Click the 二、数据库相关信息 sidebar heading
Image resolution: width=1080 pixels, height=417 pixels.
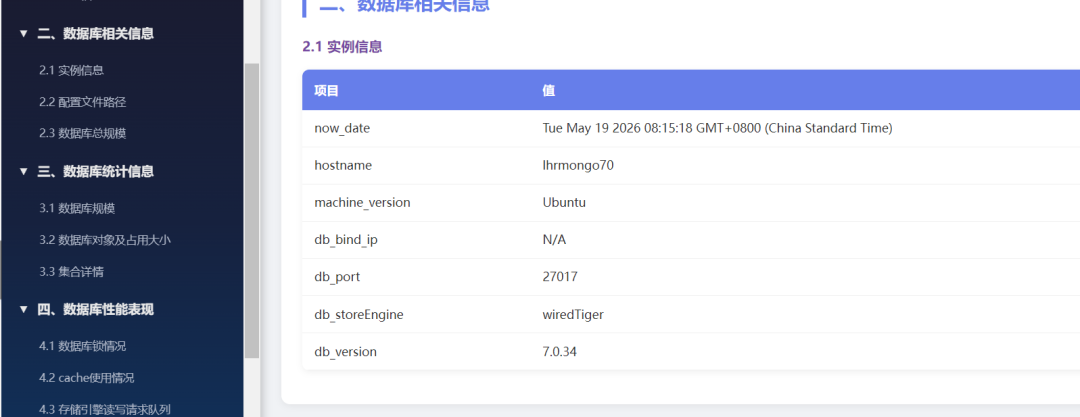tap(95, 34)
